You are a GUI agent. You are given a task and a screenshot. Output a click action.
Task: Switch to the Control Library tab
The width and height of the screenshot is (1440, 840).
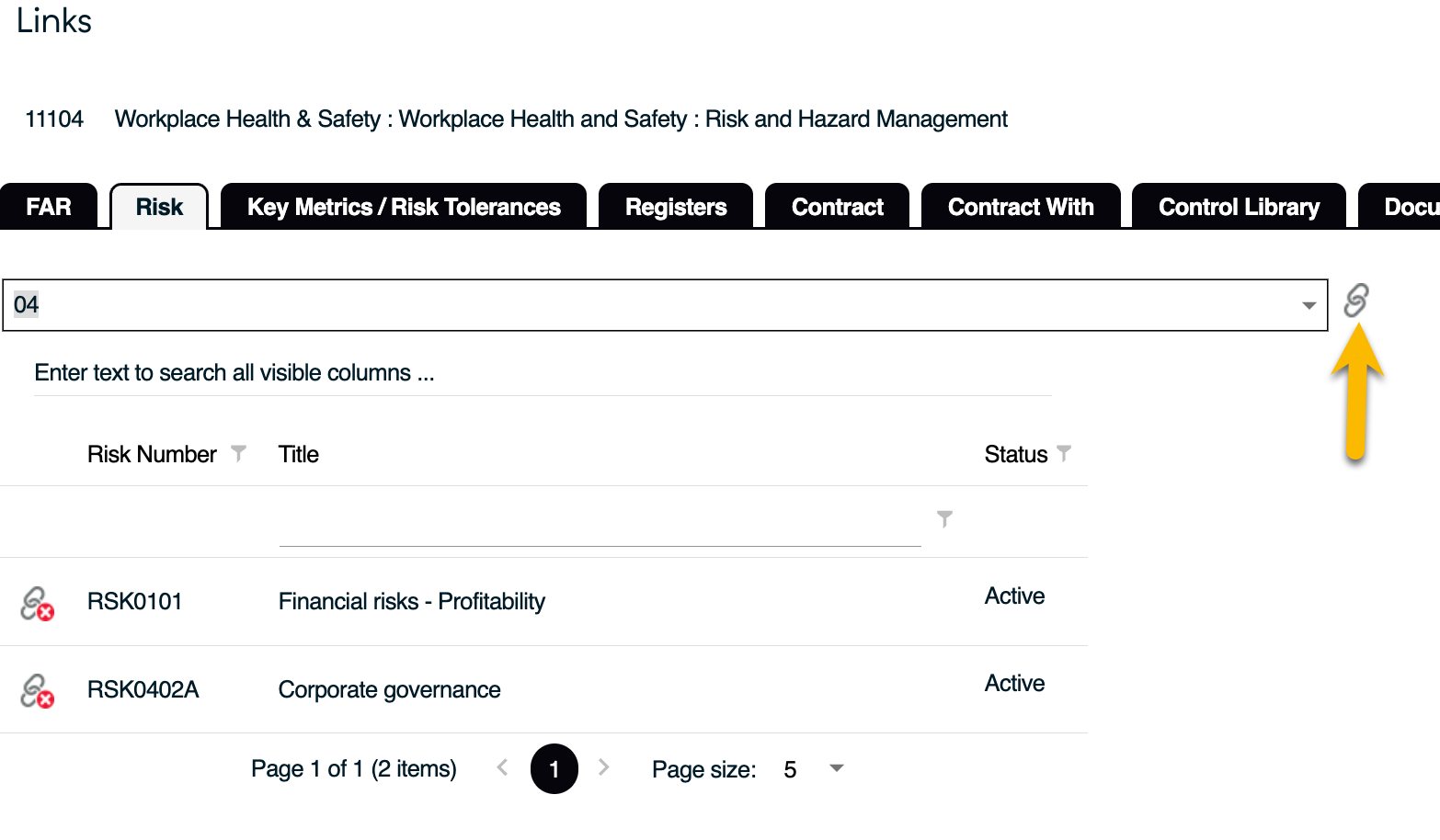pyautogui.click(x=1239, y=207)
